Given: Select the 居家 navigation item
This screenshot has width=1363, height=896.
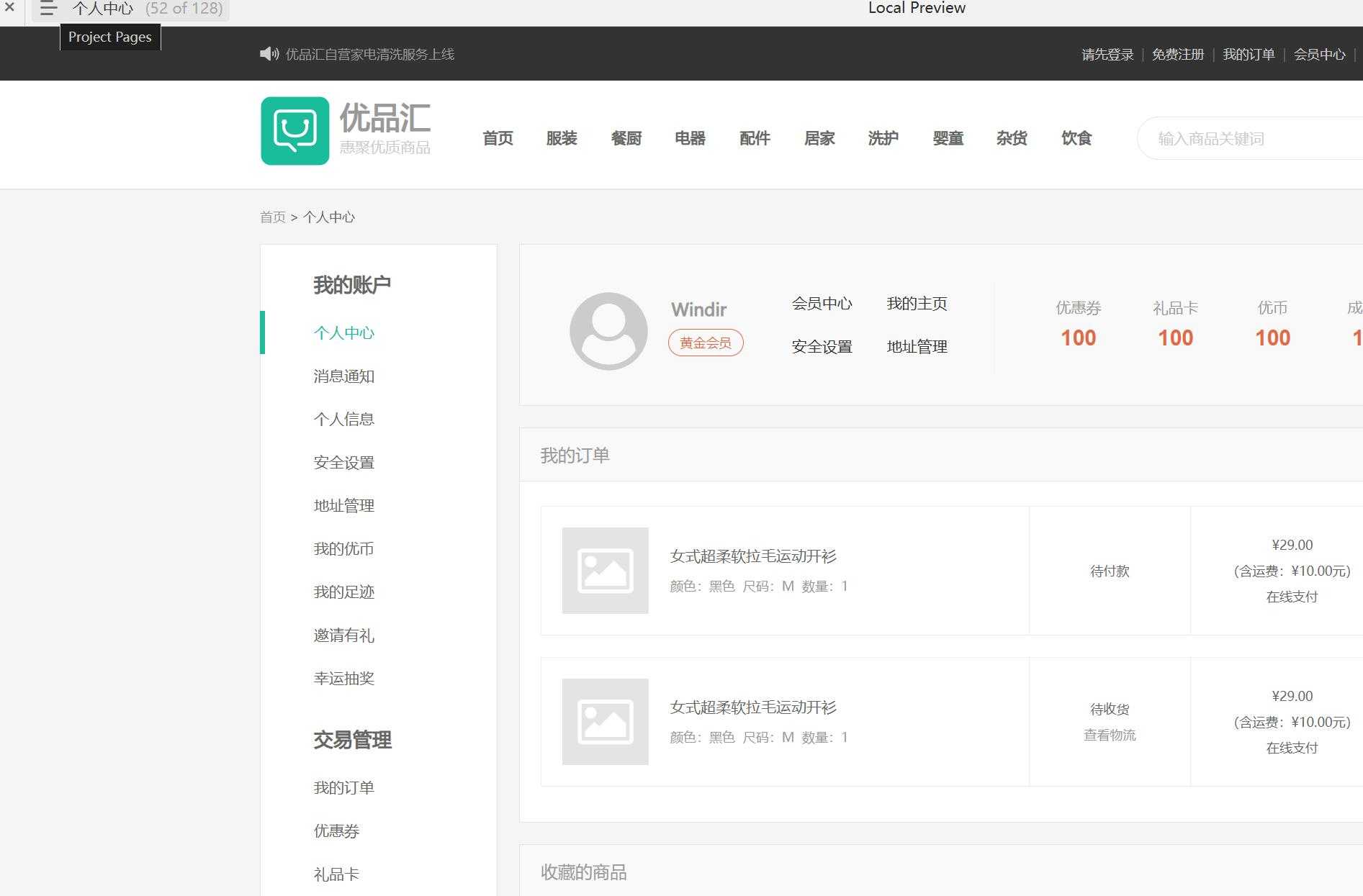Looking at the screenshot, I should coord(819,138).
